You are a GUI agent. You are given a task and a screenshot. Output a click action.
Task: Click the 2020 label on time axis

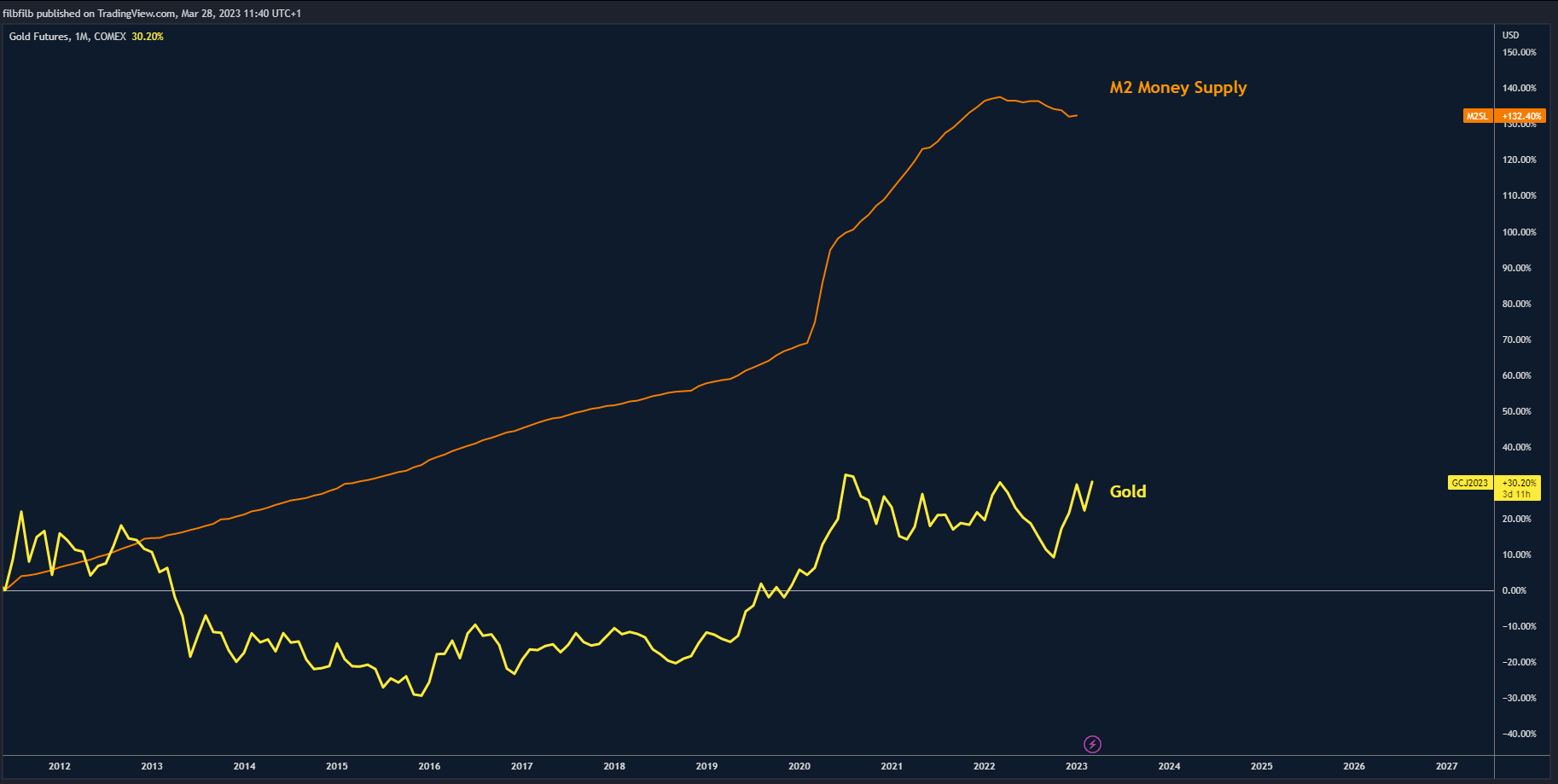coord(799,766)
